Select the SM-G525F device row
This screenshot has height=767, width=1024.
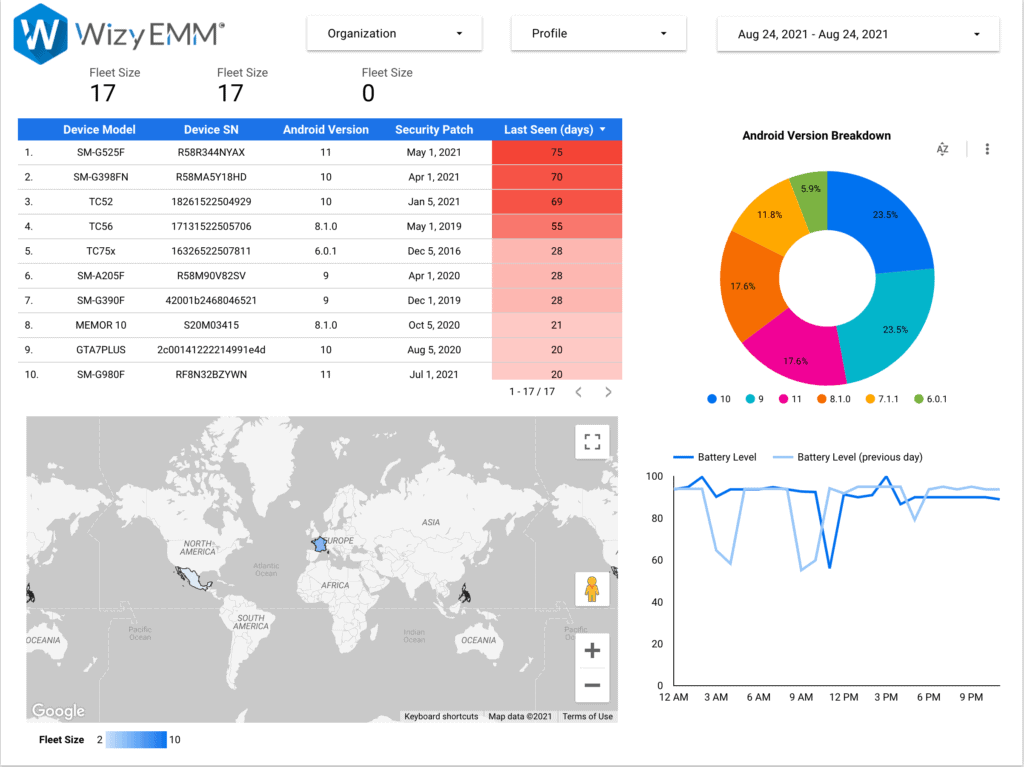99,152
